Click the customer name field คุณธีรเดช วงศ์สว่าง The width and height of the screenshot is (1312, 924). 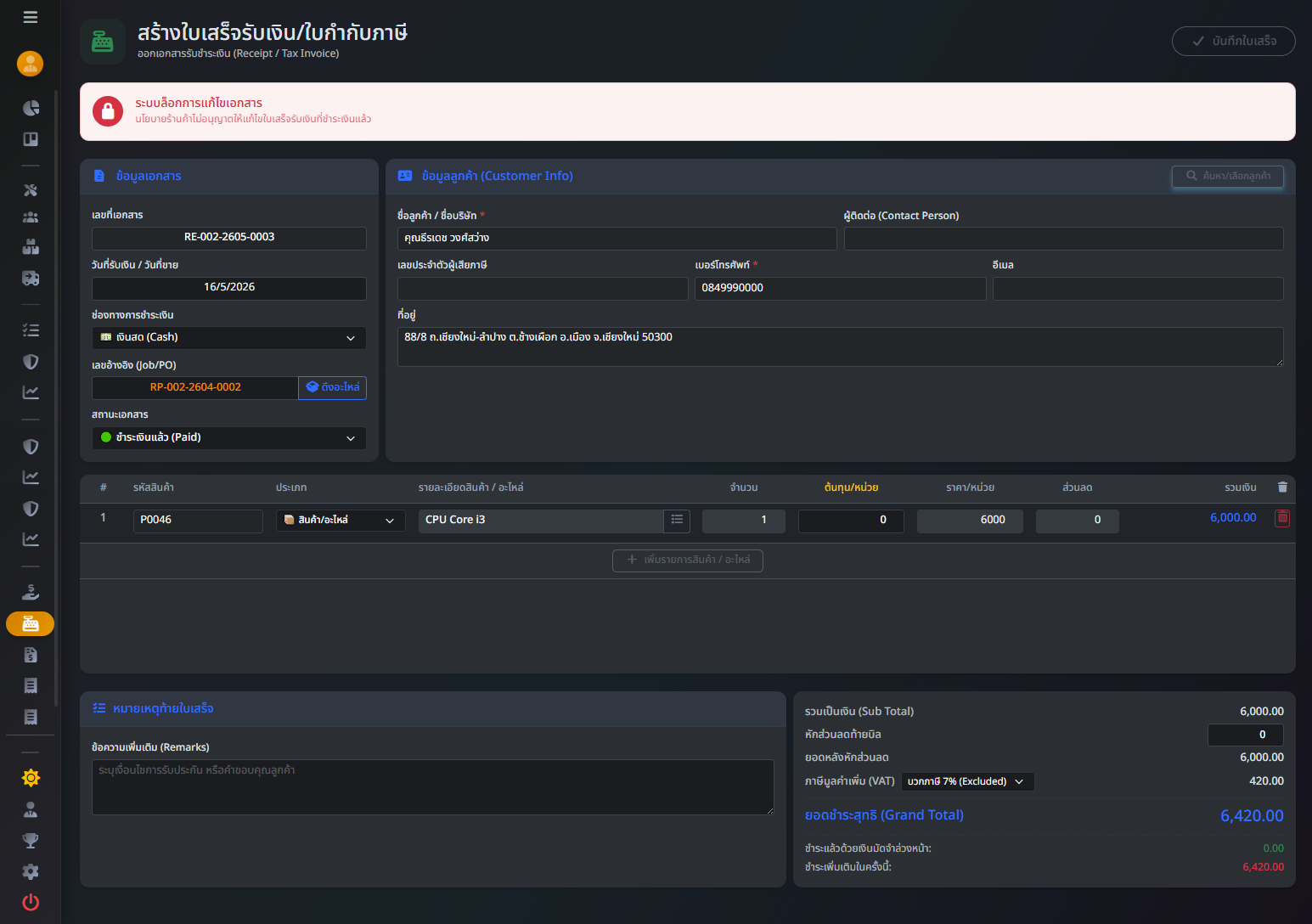coord(617,239)
